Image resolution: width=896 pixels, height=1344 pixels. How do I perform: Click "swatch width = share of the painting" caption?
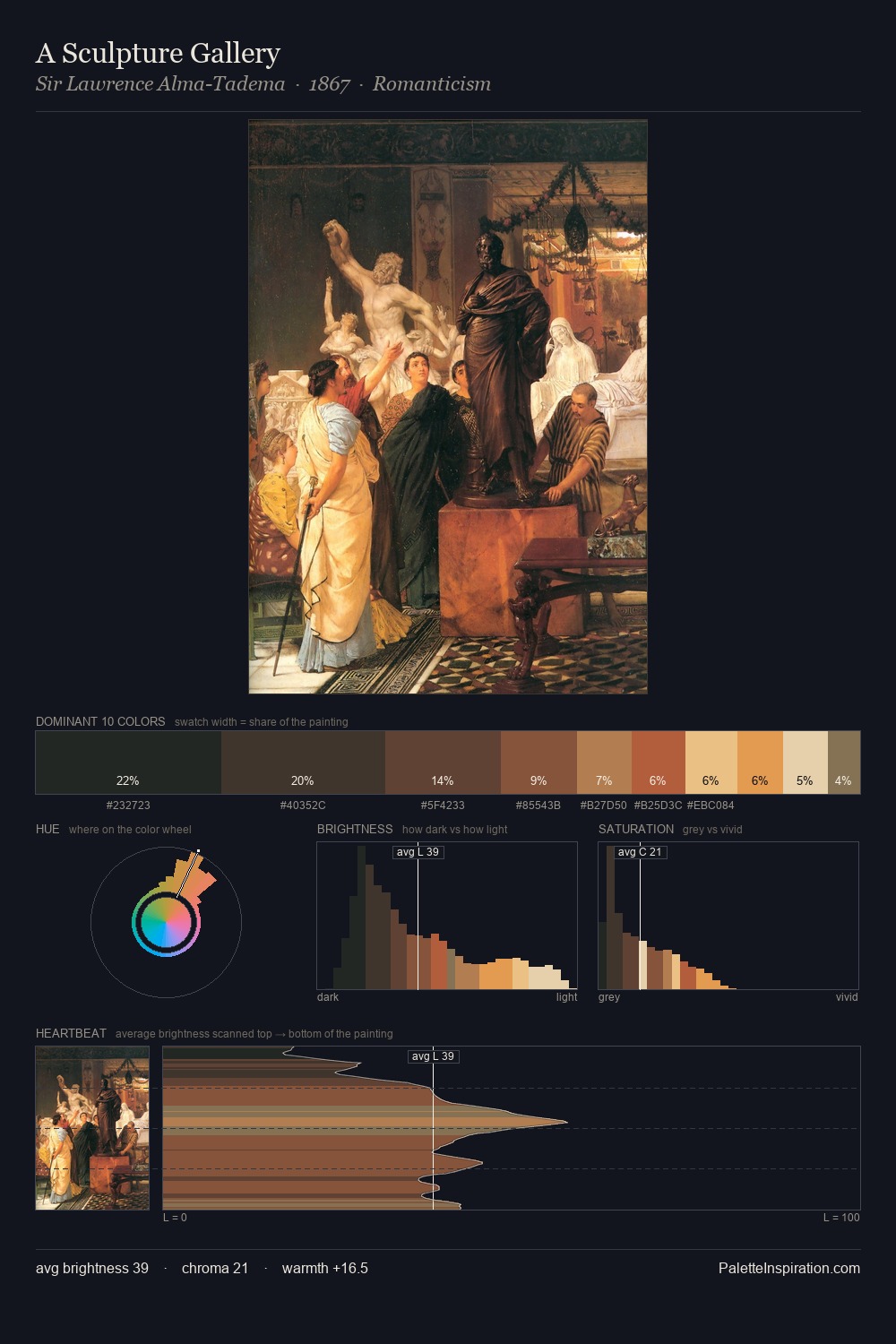(x=262, y=722)
